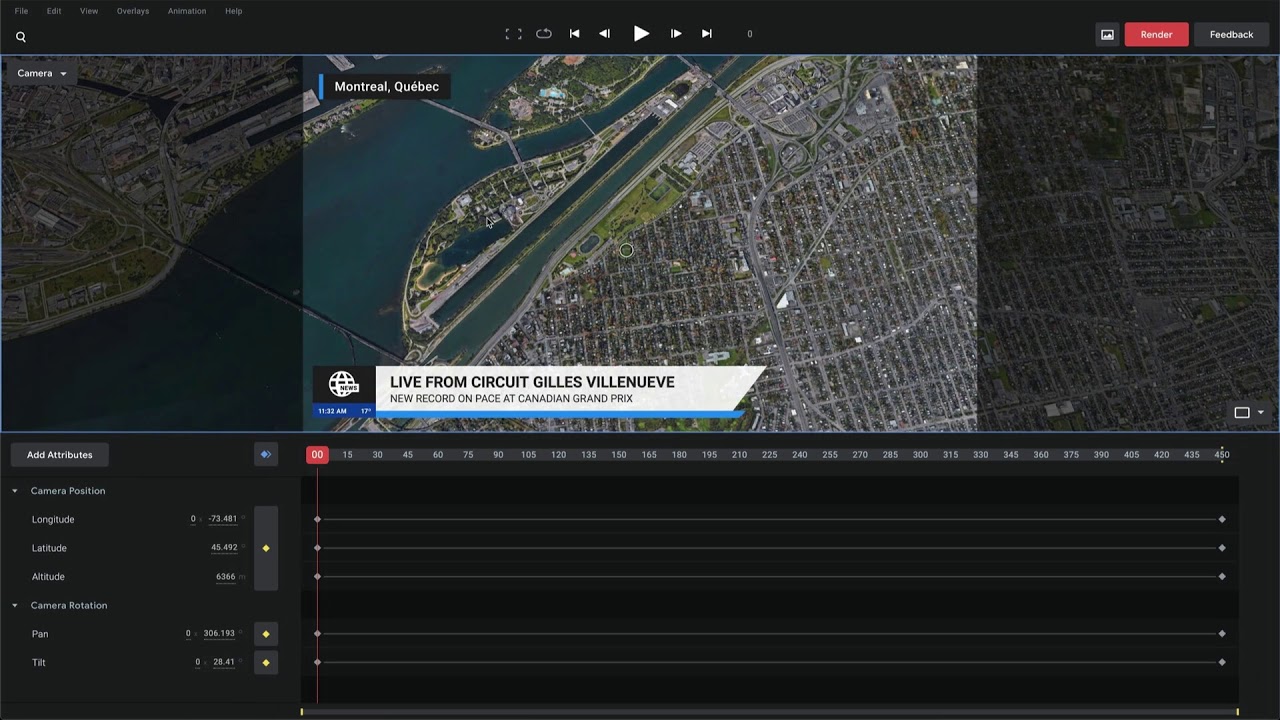1280x720 pixels.
Task: Select the Longitude start keyframe
Action: [x=317, y=519]
